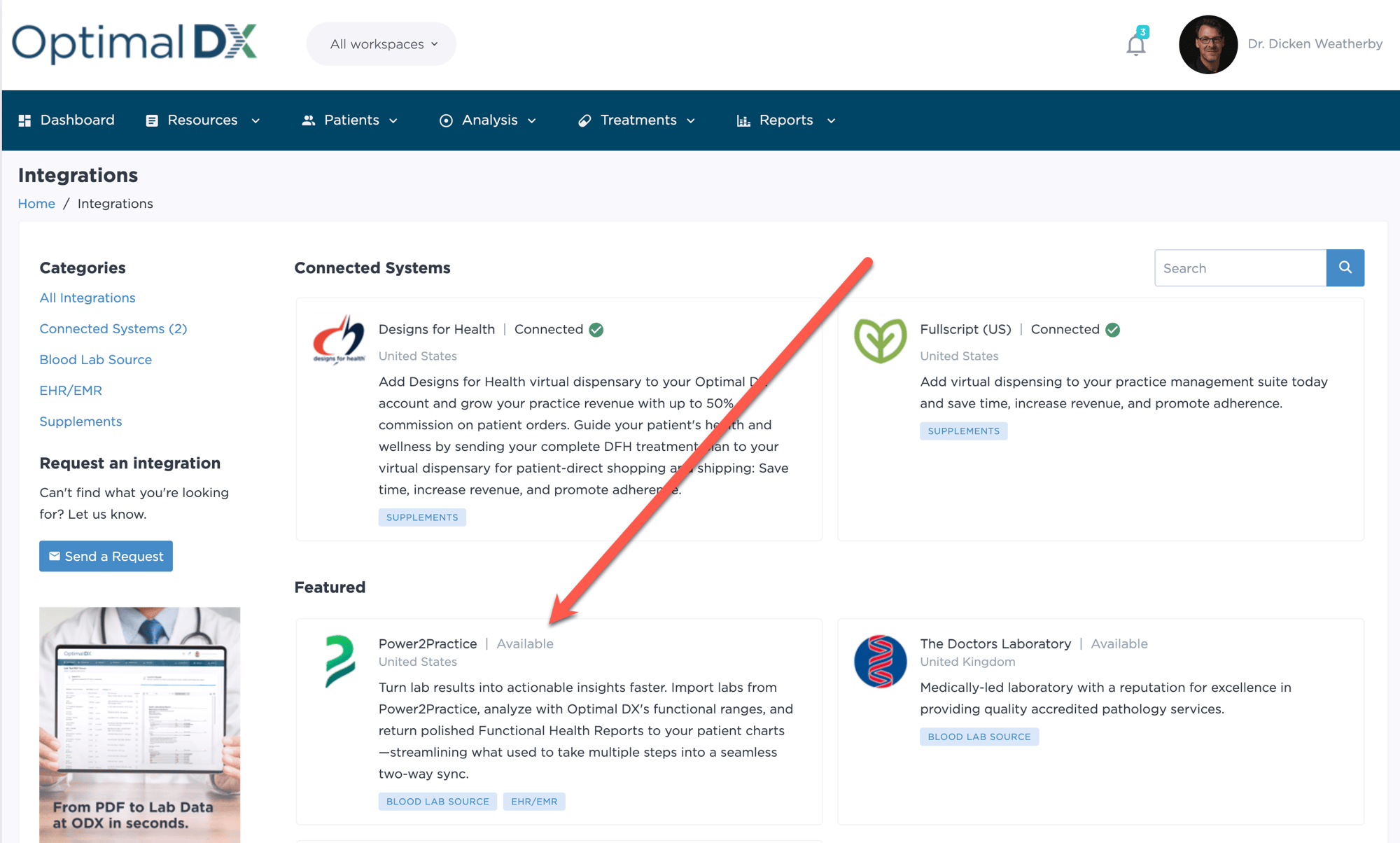Click the Fullscript connected checkmark
The image size is (1400, 843).
(1112, 330)
